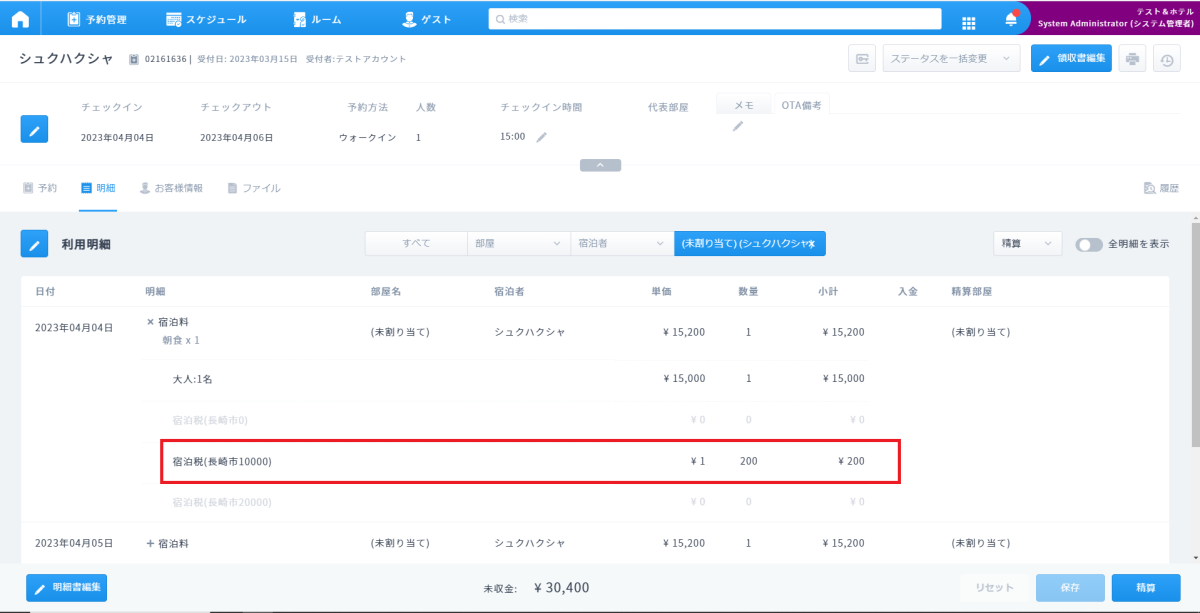Open the 部屋 filter dropdown

coord(518,243)
